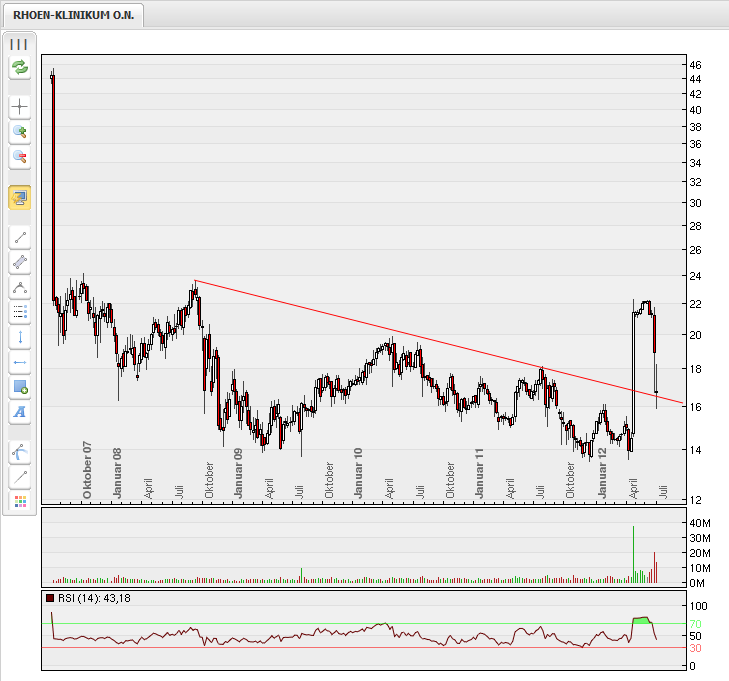This screenshot has width=729, height=681.
Task: Select the RHOEN-KLINIKUM O.N. tab
Action: 73,15
